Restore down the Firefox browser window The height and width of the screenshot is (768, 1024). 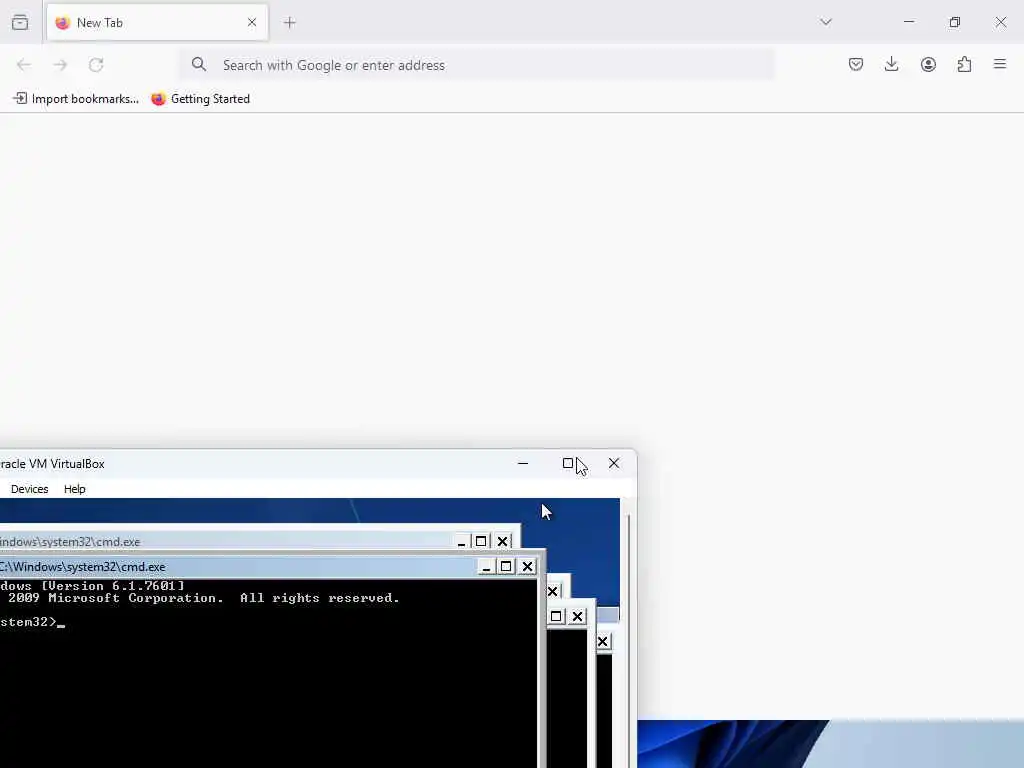click(955, 22)
